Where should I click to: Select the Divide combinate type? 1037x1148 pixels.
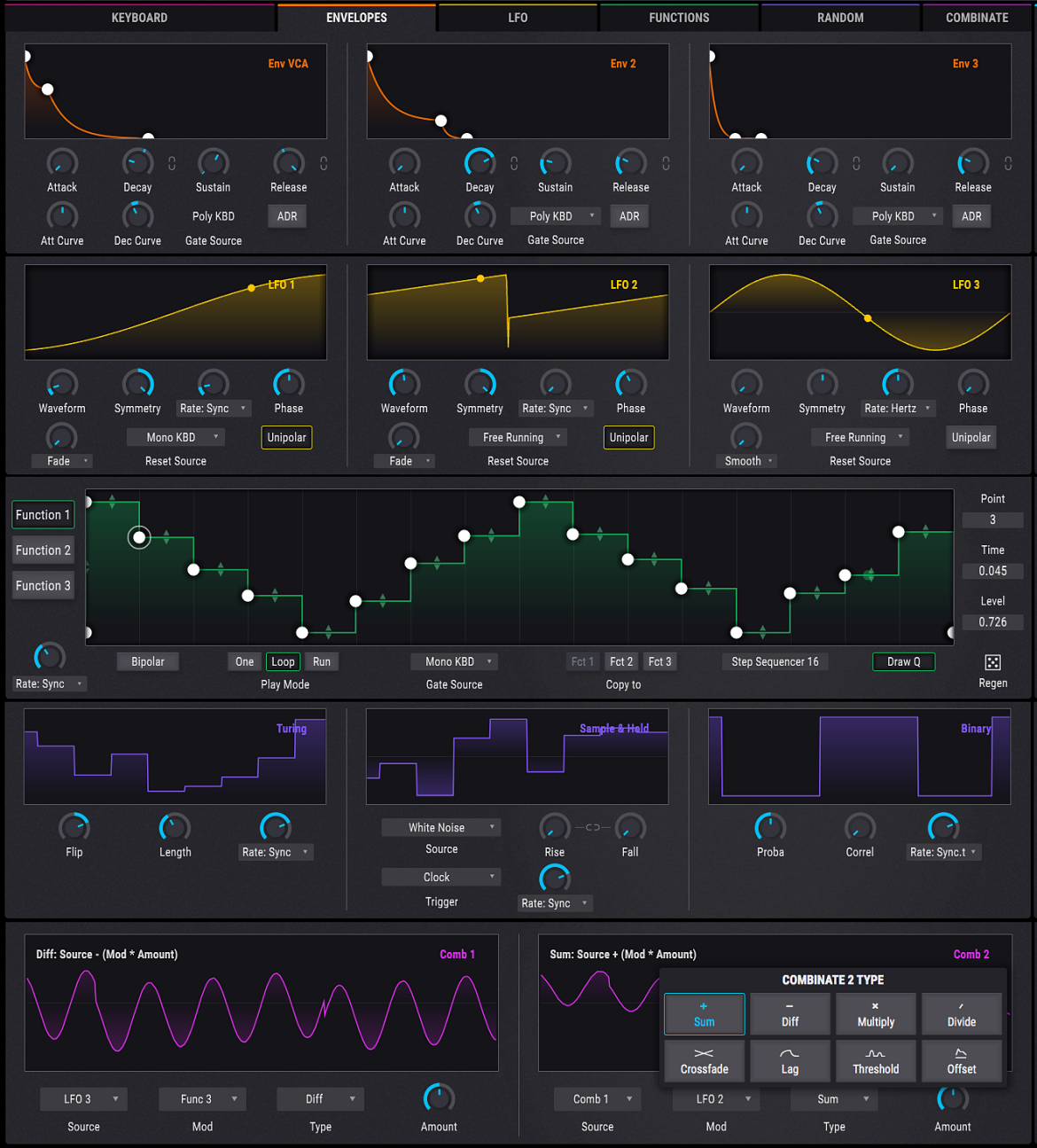pyautogui.click(x=962, y=1014)
